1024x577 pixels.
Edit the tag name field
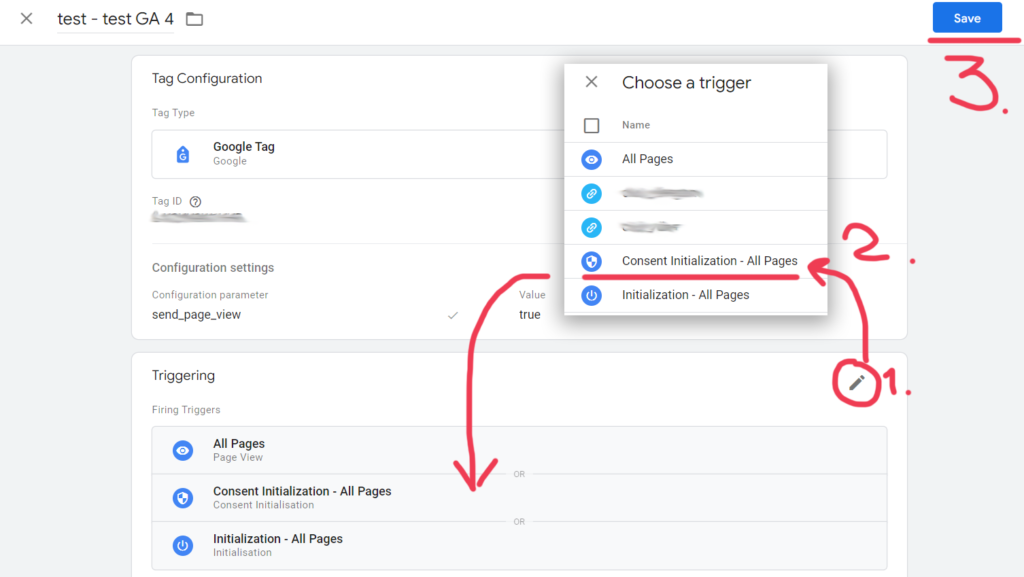[115, 19]
